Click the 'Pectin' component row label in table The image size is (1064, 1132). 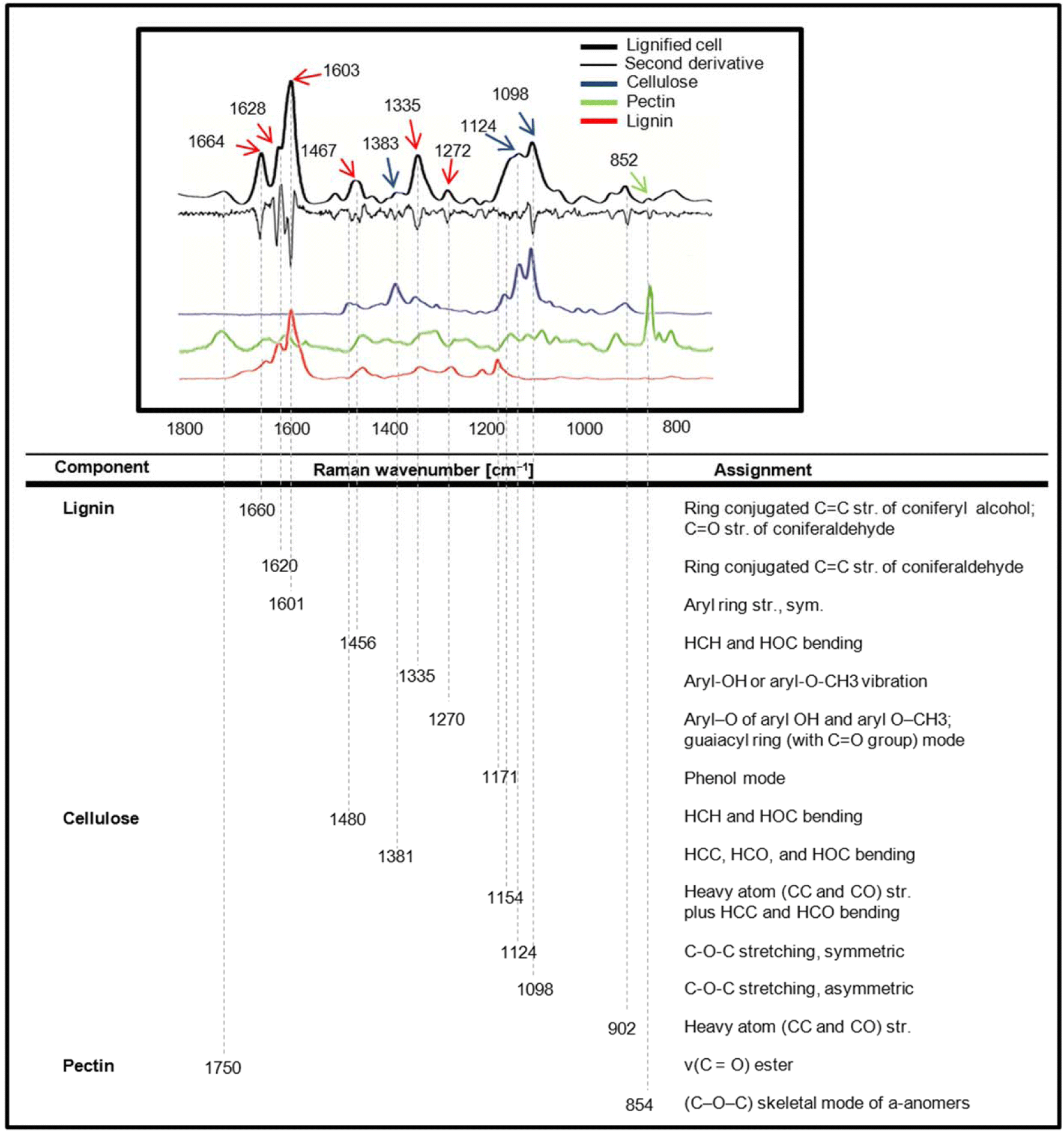pyautogui.click(x=88, y=1066)
